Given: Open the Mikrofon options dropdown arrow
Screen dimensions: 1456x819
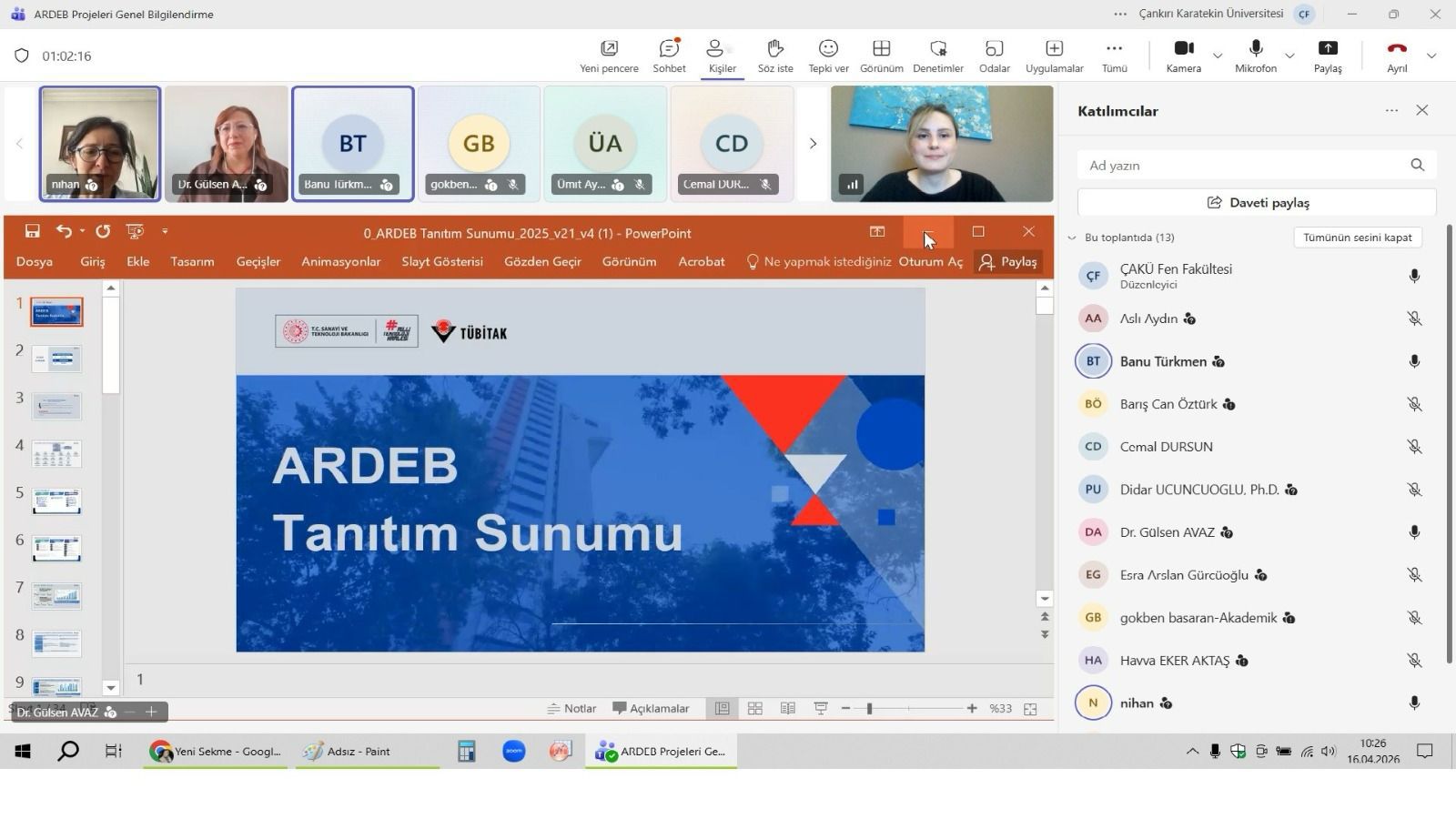Looking at the screenshot, I should 1289,56.
